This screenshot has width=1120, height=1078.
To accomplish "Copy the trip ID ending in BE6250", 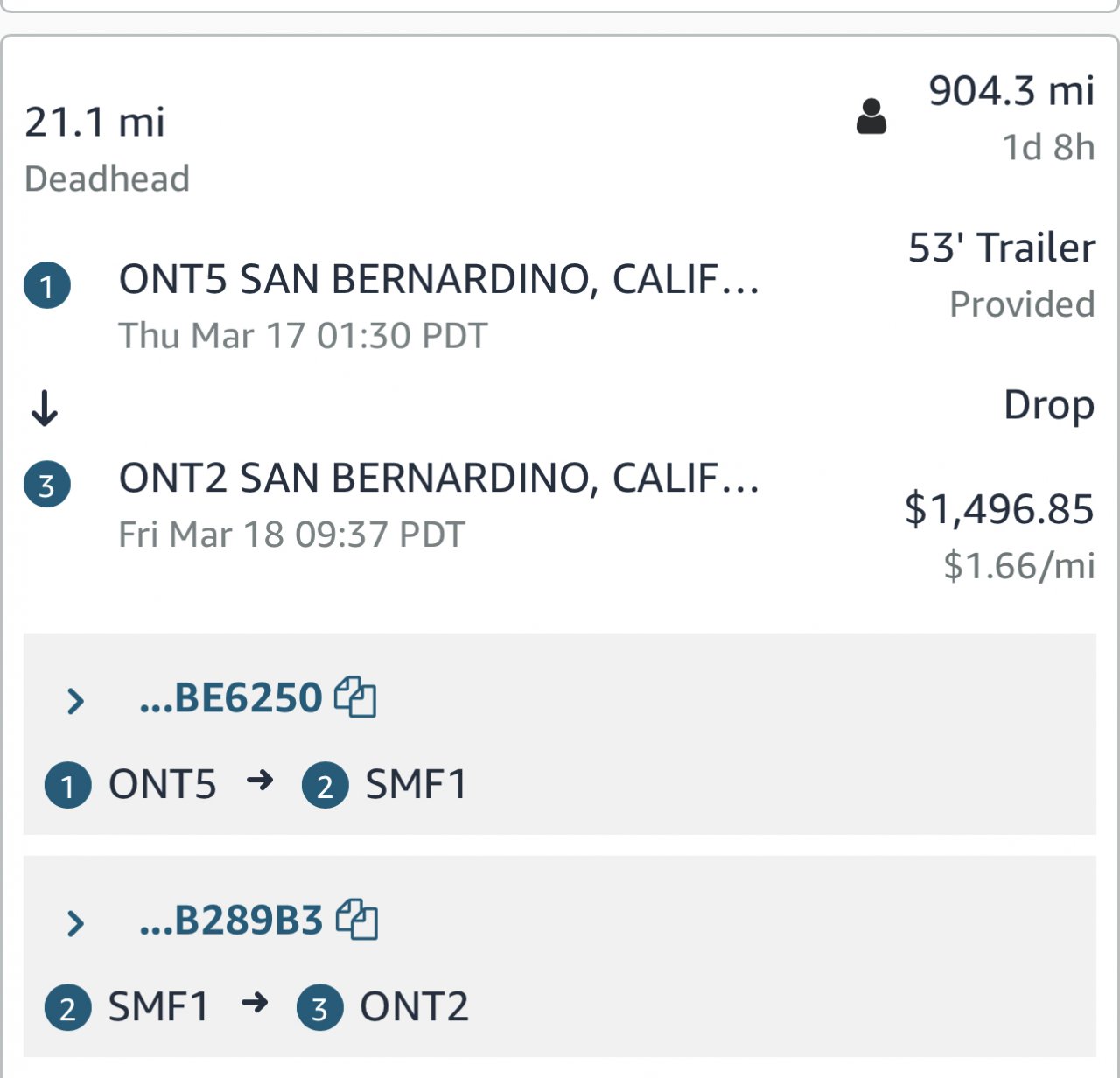I will (356, 697).
